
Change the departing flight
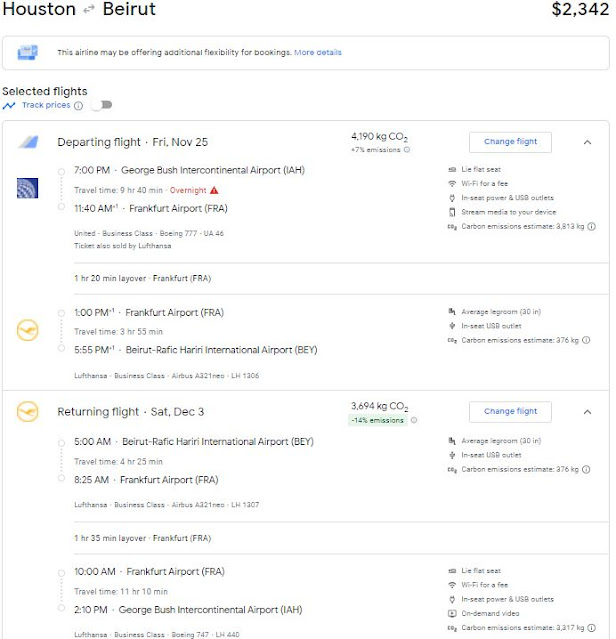point(510,142)
